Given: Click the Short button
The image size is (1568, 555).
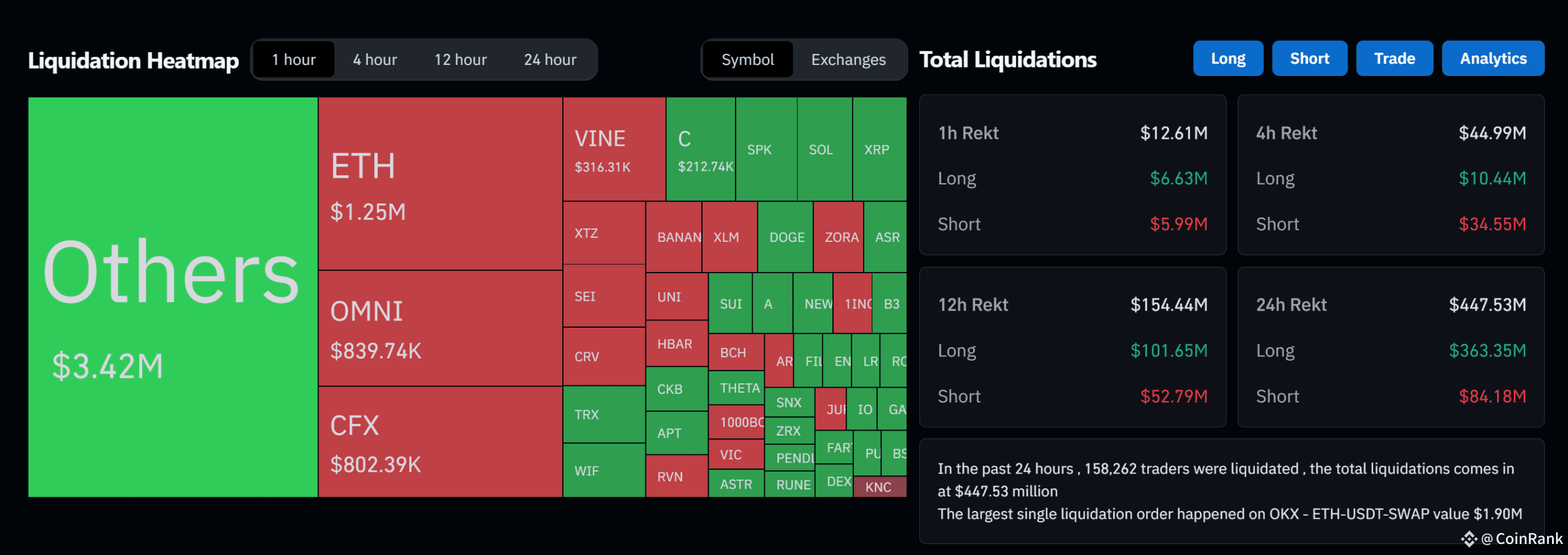Looking at the screenshot, I should [1310, 58].
